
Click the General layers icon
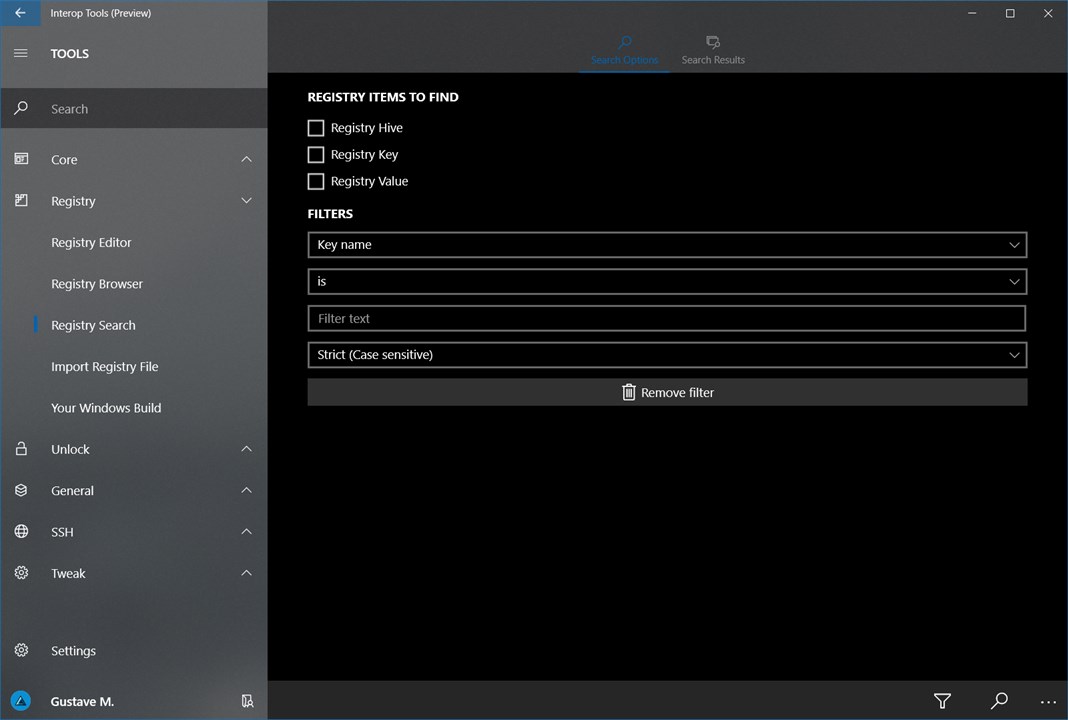(x=21, y=490)
